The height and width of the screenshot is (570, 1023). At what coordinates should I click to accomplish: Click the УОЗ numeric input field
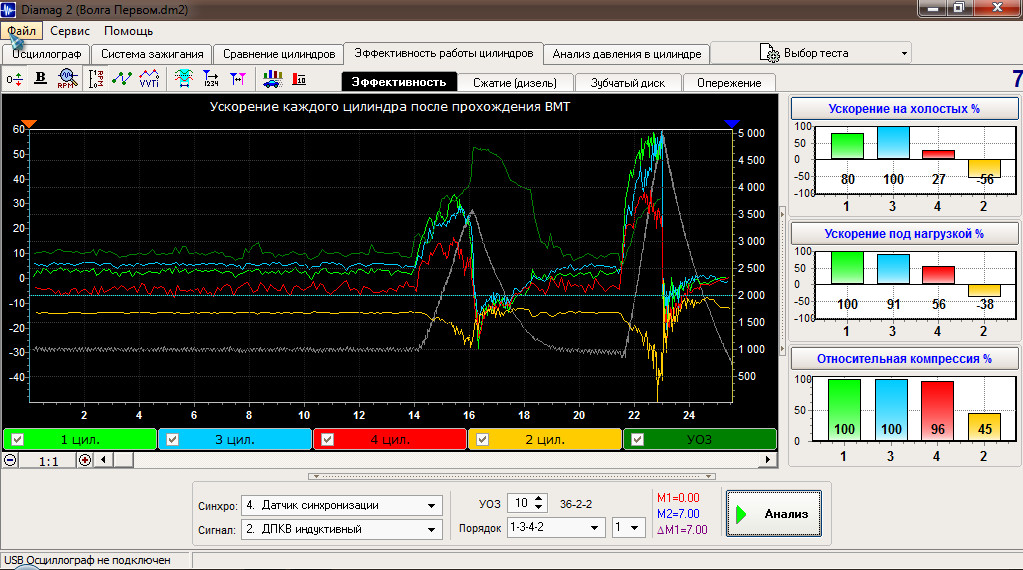[x=521, y=503]
